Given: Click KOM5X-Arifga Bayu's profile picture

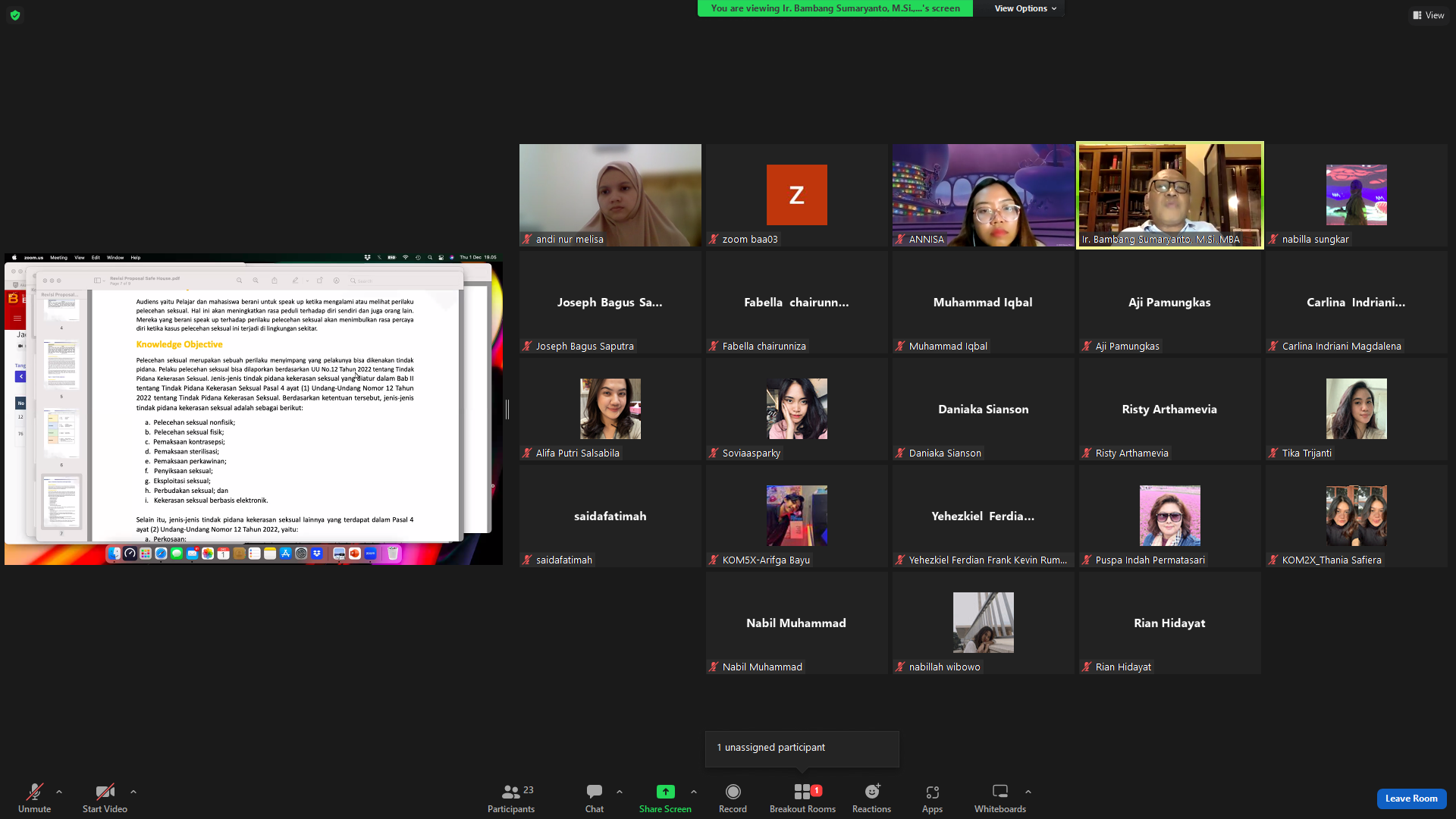Looking at the screenshot, I should [797, 516].
